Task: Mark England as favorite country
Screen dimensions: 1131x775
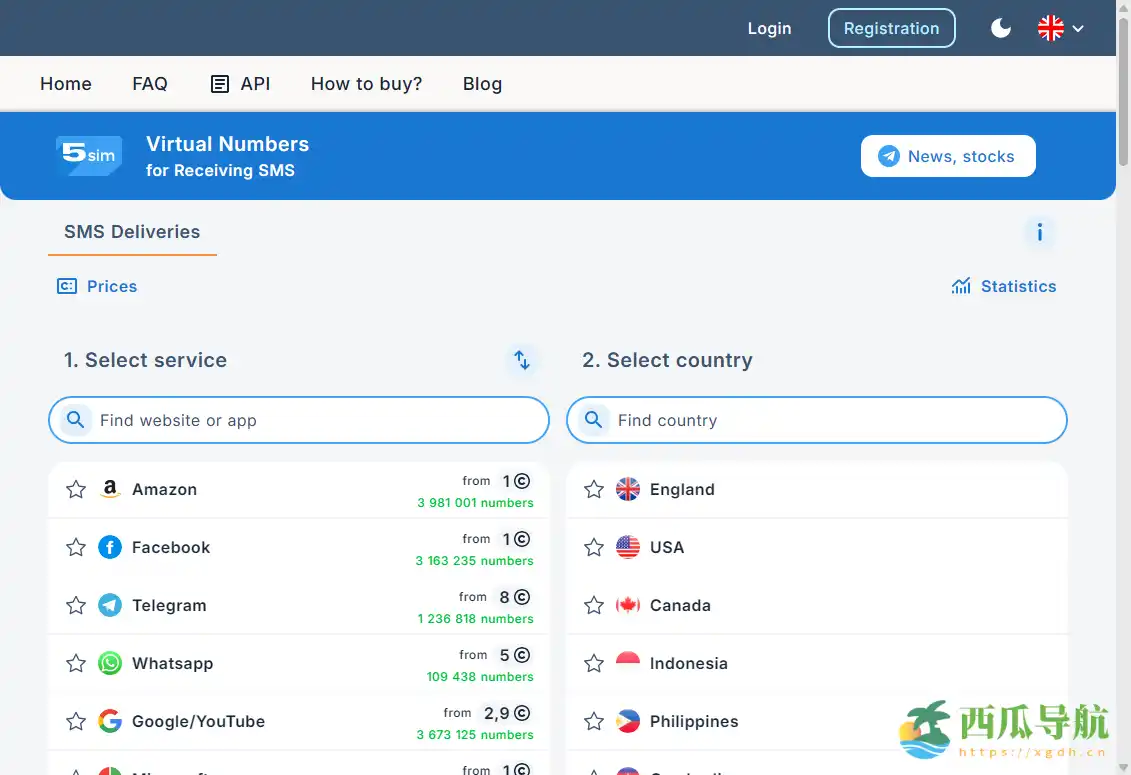Action: (x=594, y=490)
